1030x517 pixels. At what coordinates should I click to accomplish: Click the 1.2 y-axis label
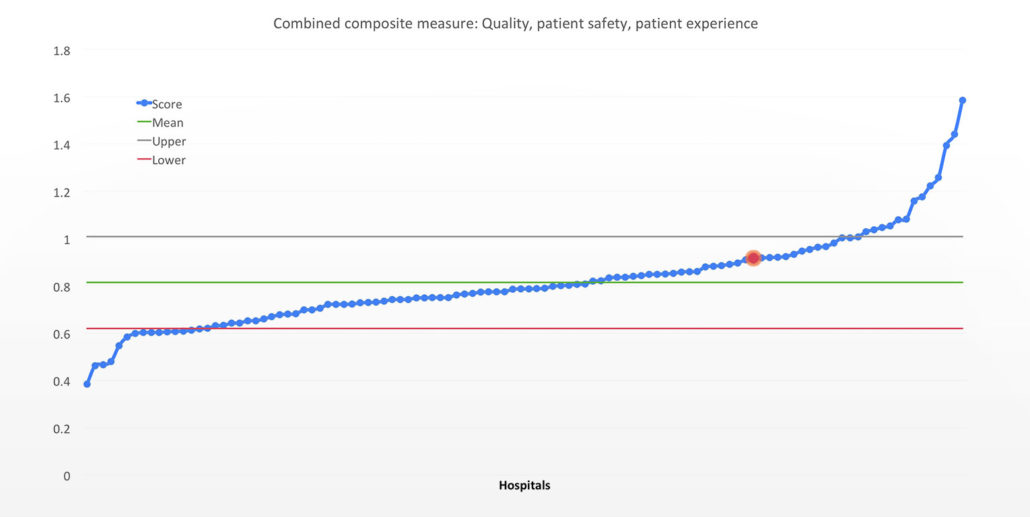62,192
